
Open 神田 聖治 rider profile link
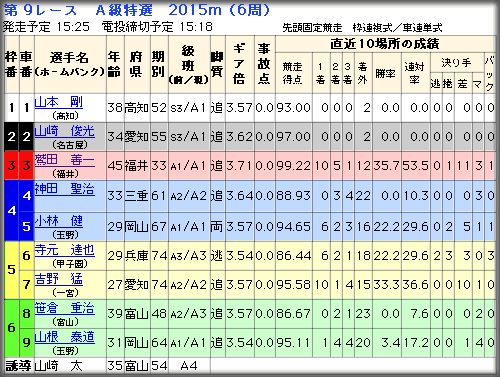pyautogui.click(x=65, y=189)
